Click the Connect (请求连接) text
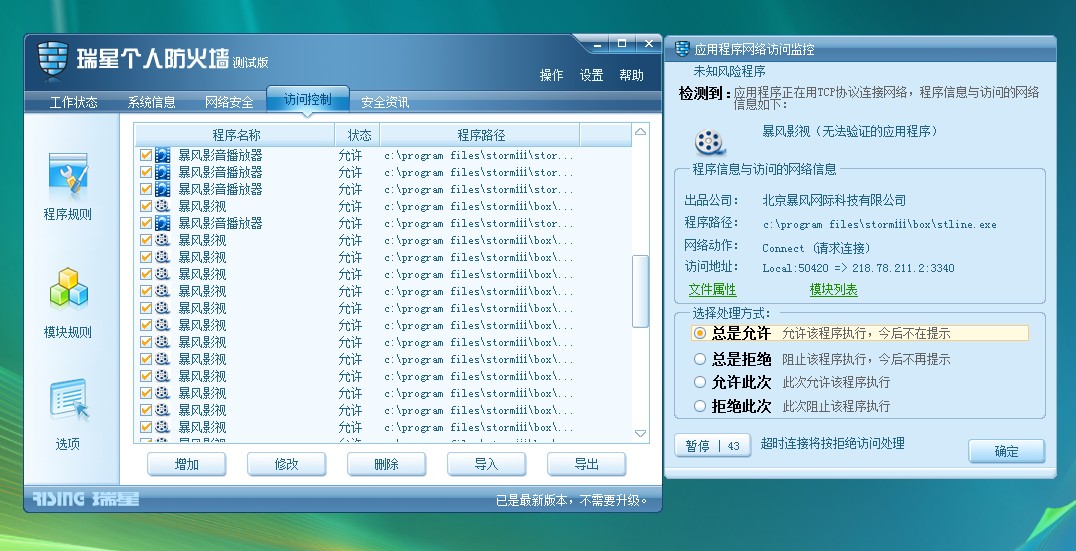Screen dimensions: 1076x551 (817, 248)
